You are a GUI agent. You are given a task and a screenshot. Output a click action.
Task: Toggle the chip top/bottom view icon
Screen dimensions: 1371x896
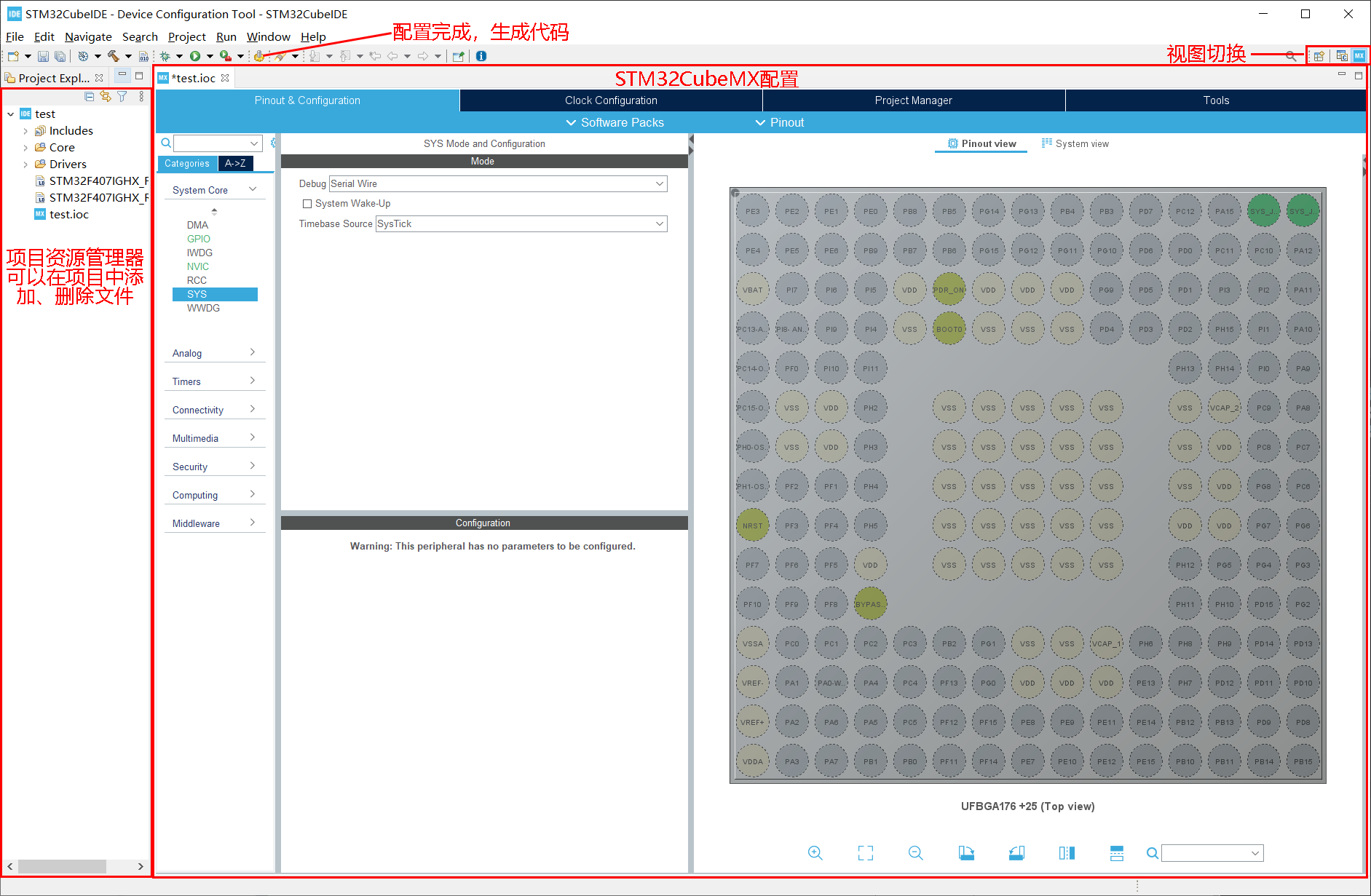(1117, 853)
